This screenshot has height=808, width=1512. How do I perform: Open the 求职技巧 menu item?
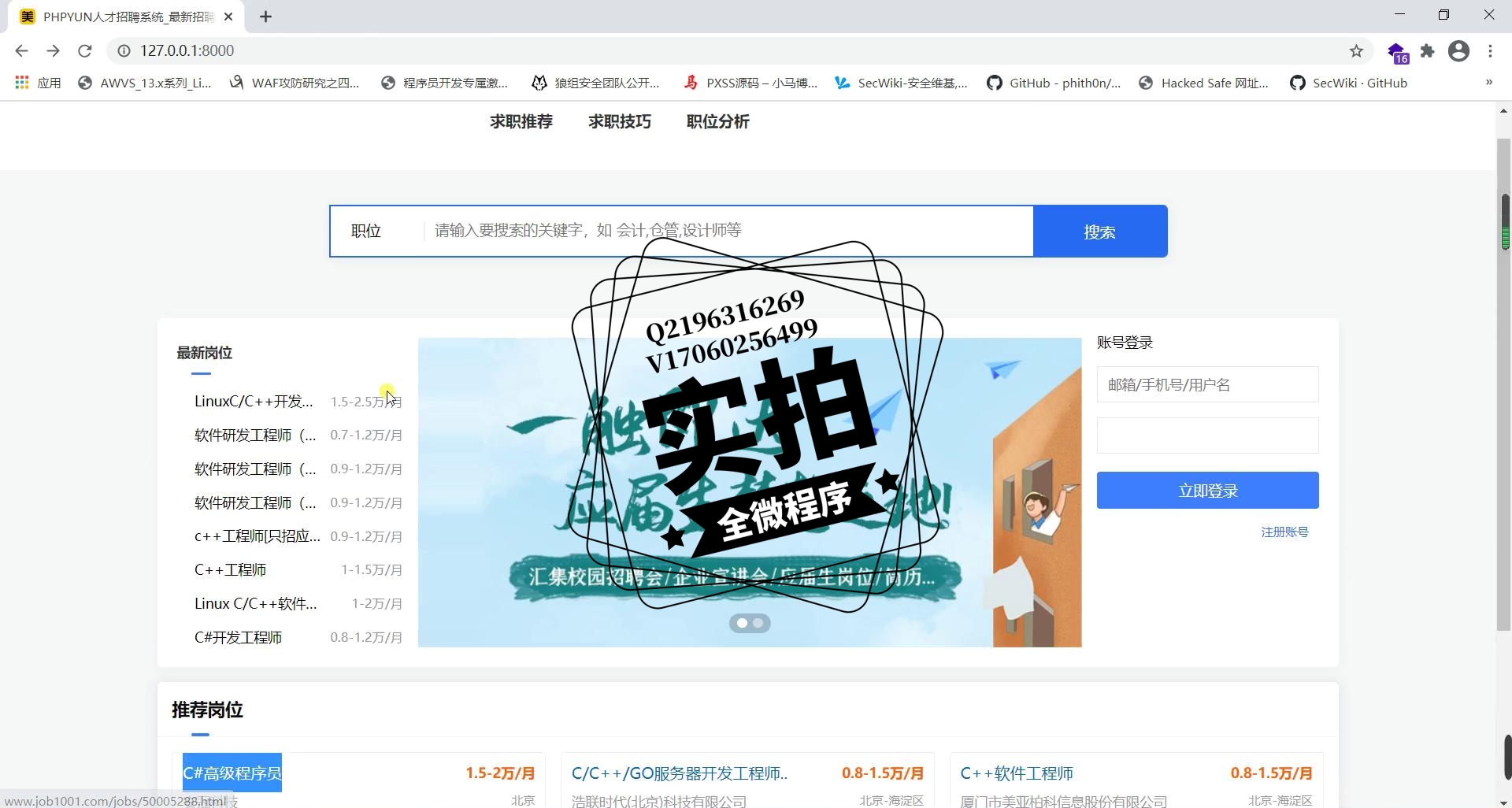(620, 122)
